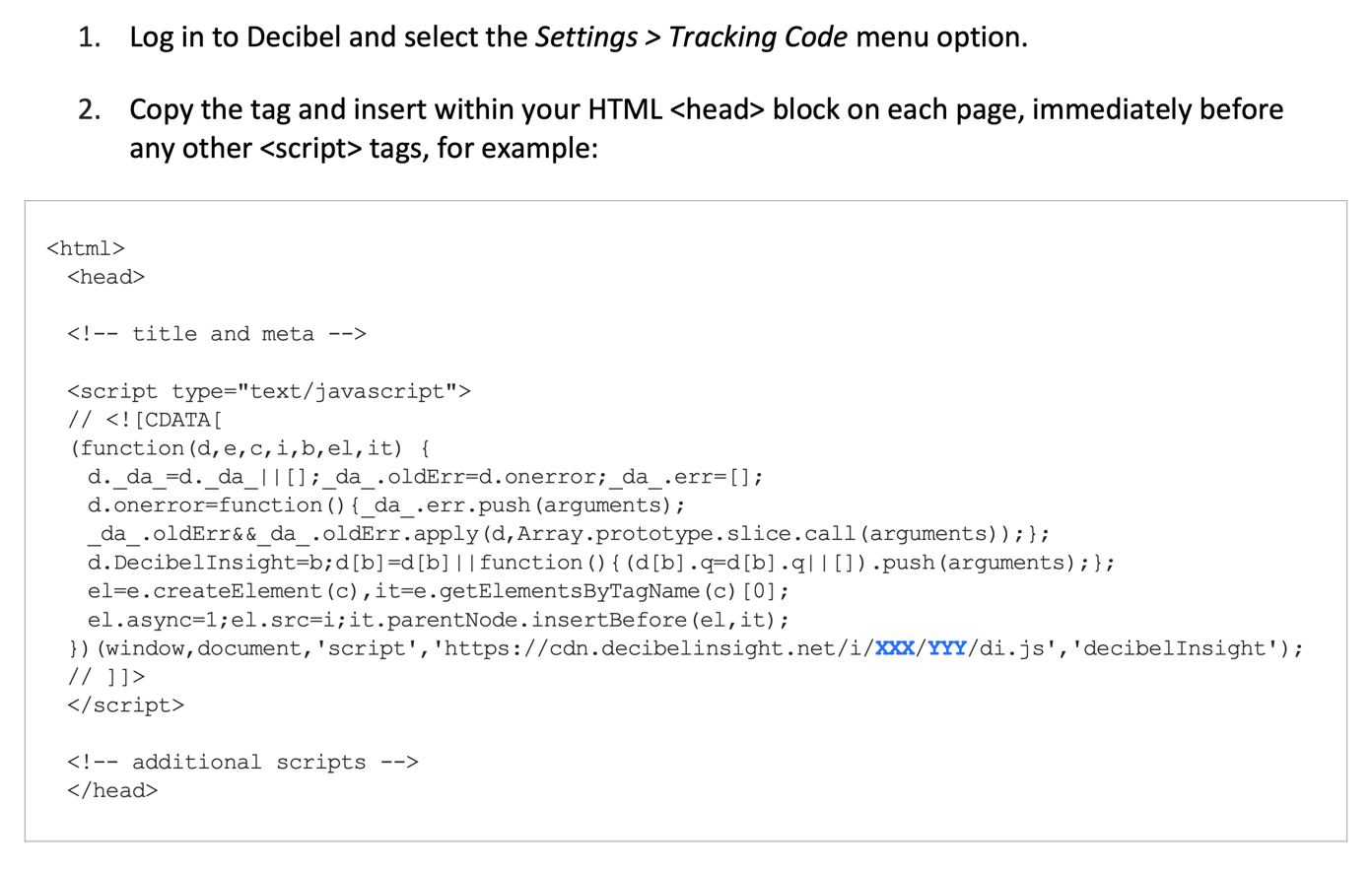Click the 'd.onerror=function()' code line
Image resolution: width=1372 pixels, height=872 pixels.
[385, 505]
